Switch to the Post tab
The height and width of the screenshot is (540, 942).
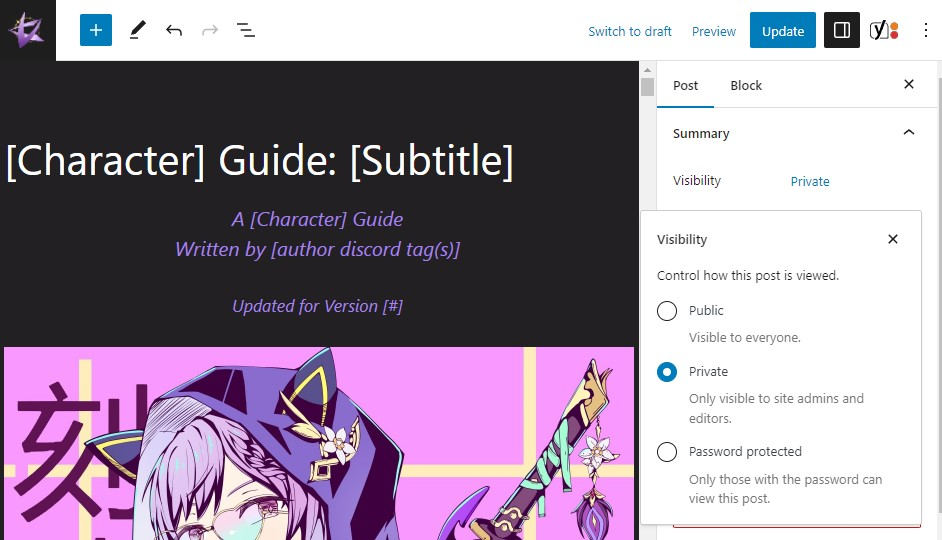[x=686, y=85]
